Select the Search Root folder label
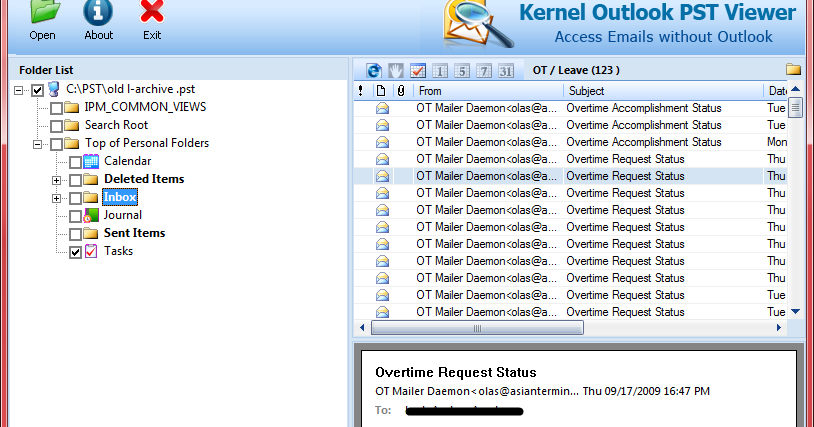Screen dimensions: 814x427 [116, 125]
